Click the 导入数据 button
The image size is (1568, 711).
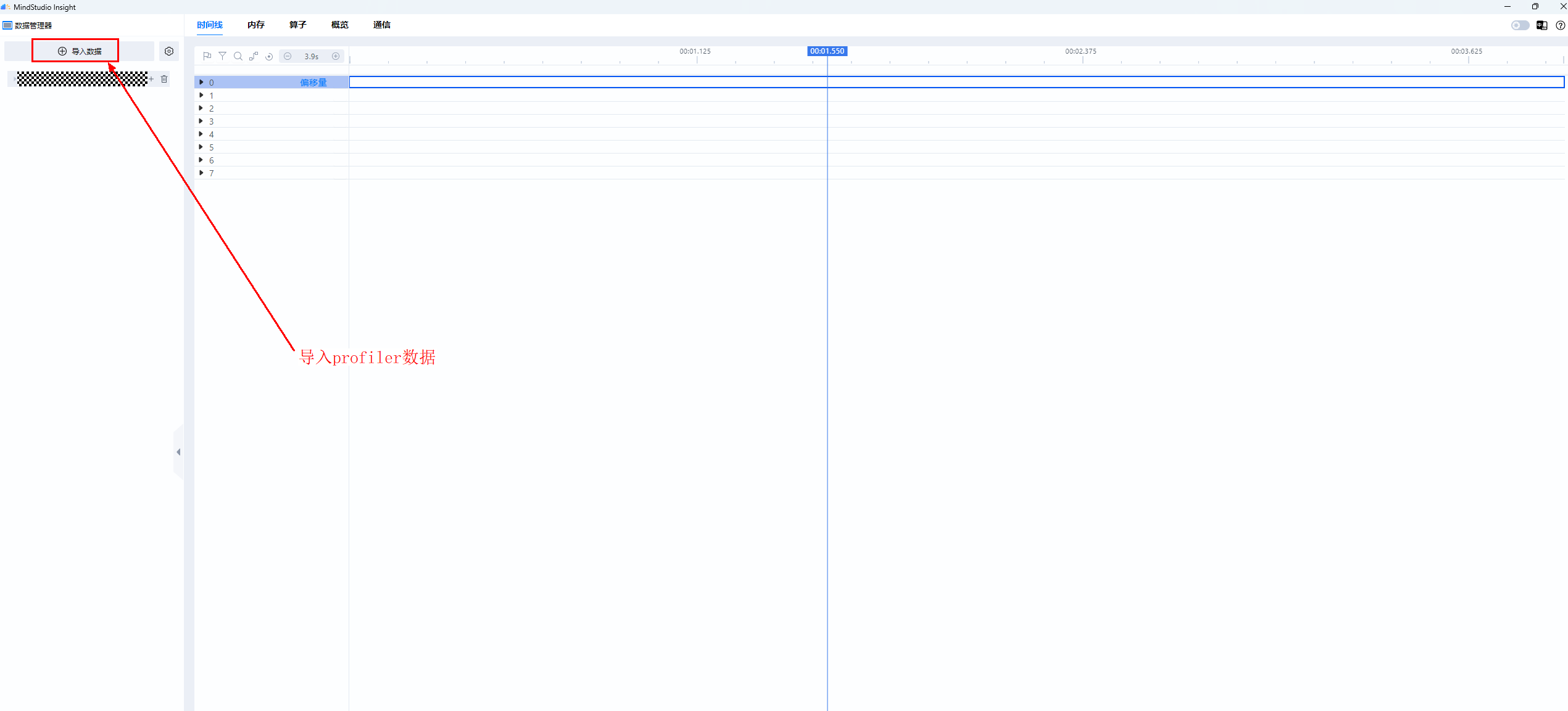pyautogui.click(x=79, y=51)
